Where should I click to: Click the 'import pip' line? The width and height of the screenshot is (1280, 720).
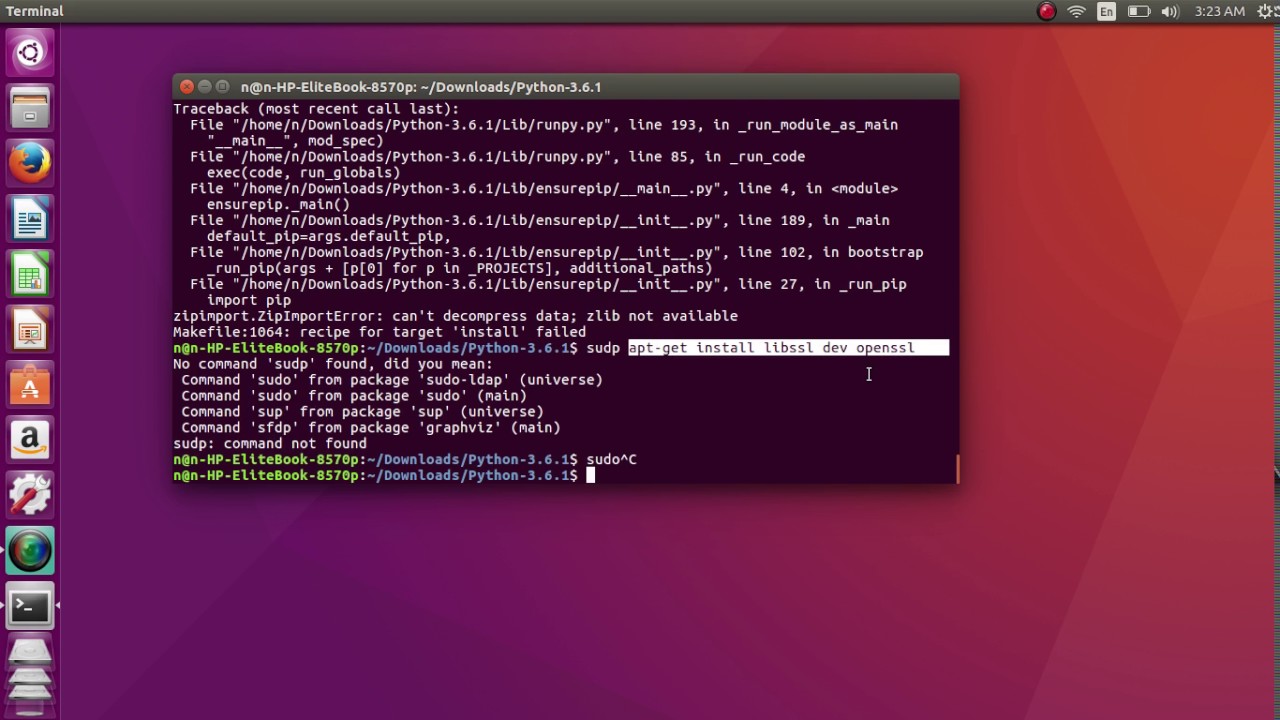(x=249, y=300)
